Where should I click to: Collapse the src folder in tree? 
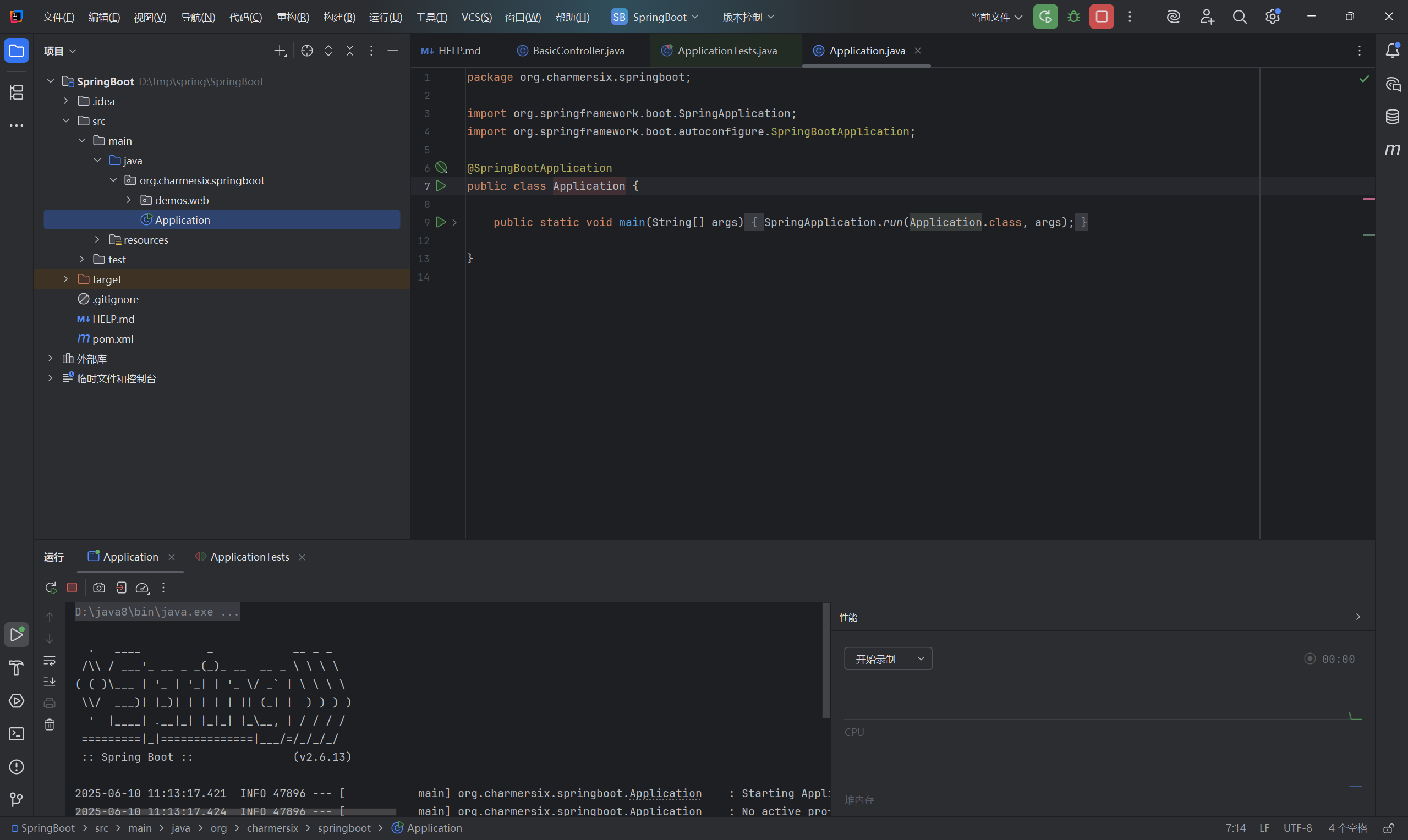[65, 120]
